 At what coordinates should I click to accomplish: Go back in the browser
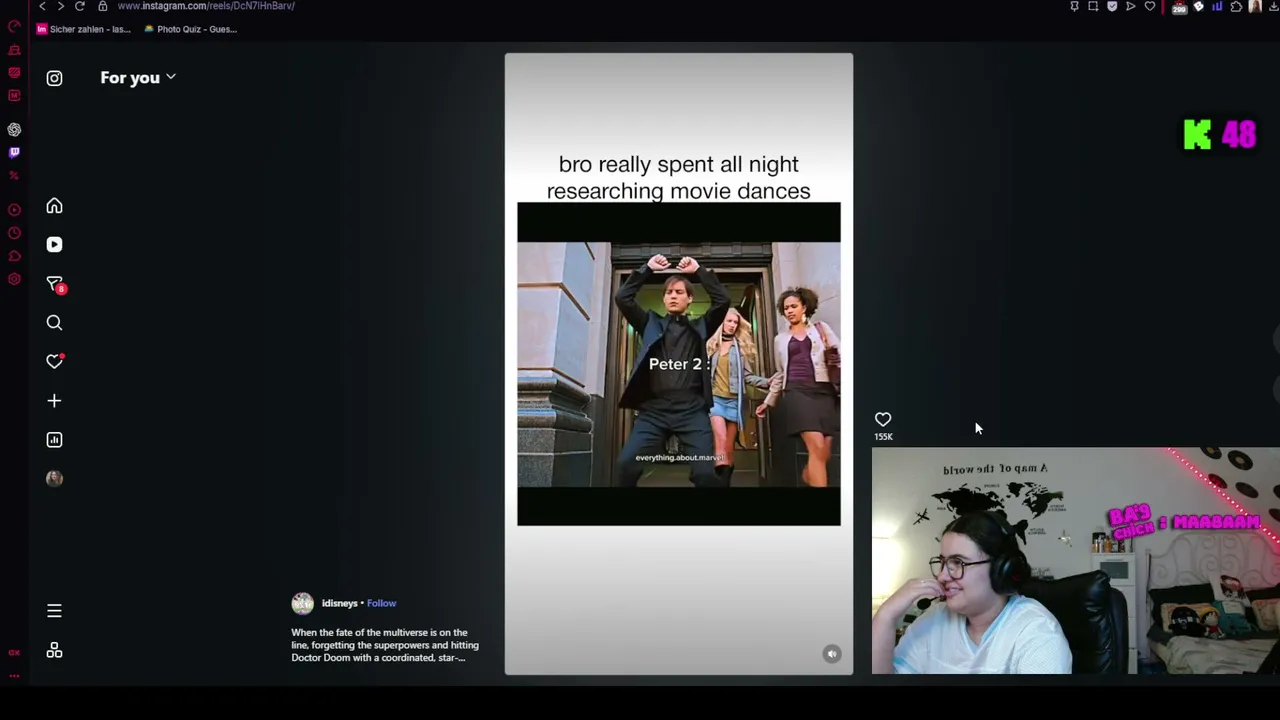tap(42, 6)
